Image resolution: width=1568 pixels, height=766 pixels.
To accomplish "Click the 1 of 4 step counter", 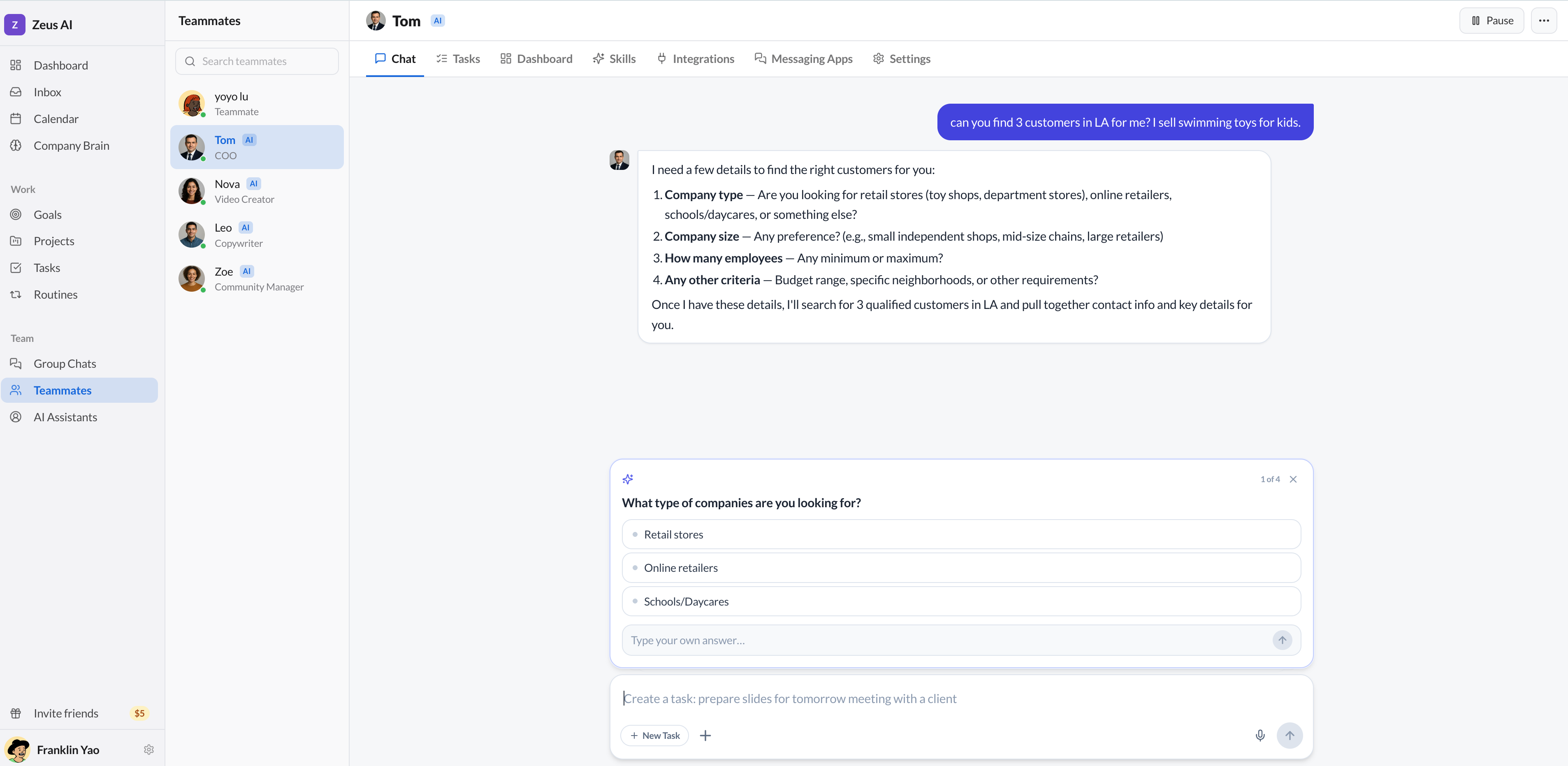I will click(x=1270, y=479).
